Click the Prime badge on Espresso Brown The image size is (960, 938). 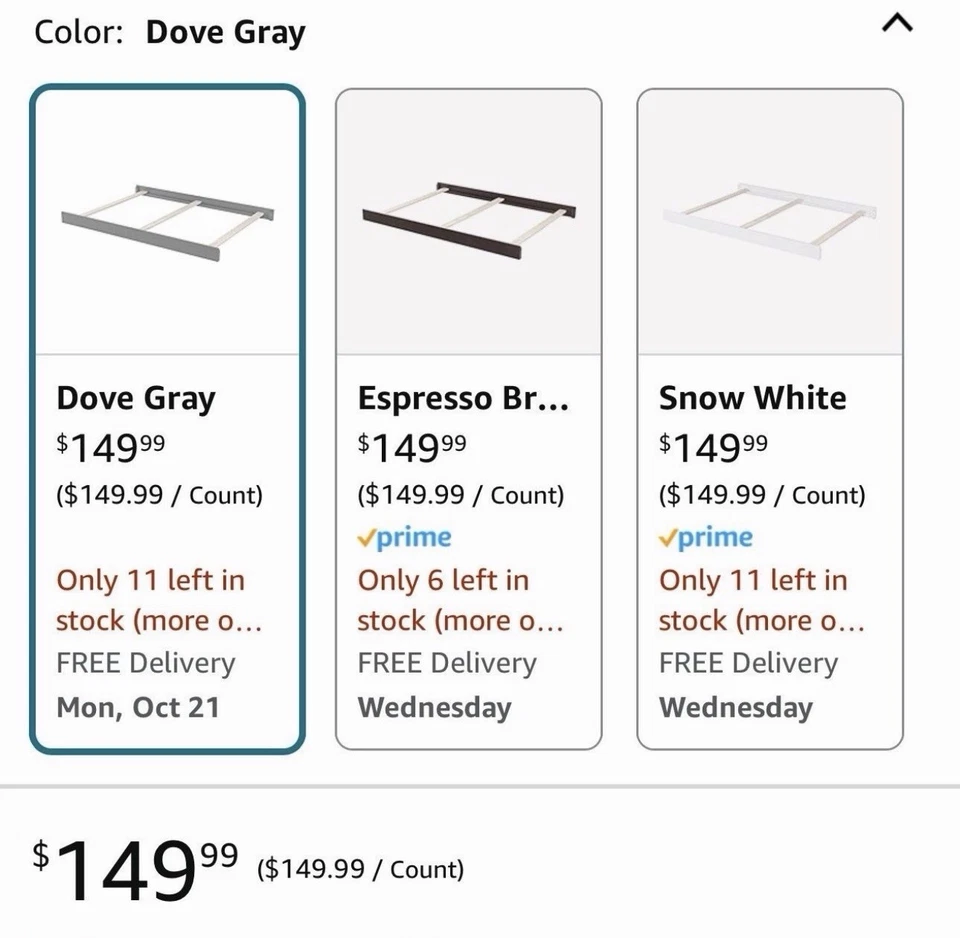click(405, 538)
